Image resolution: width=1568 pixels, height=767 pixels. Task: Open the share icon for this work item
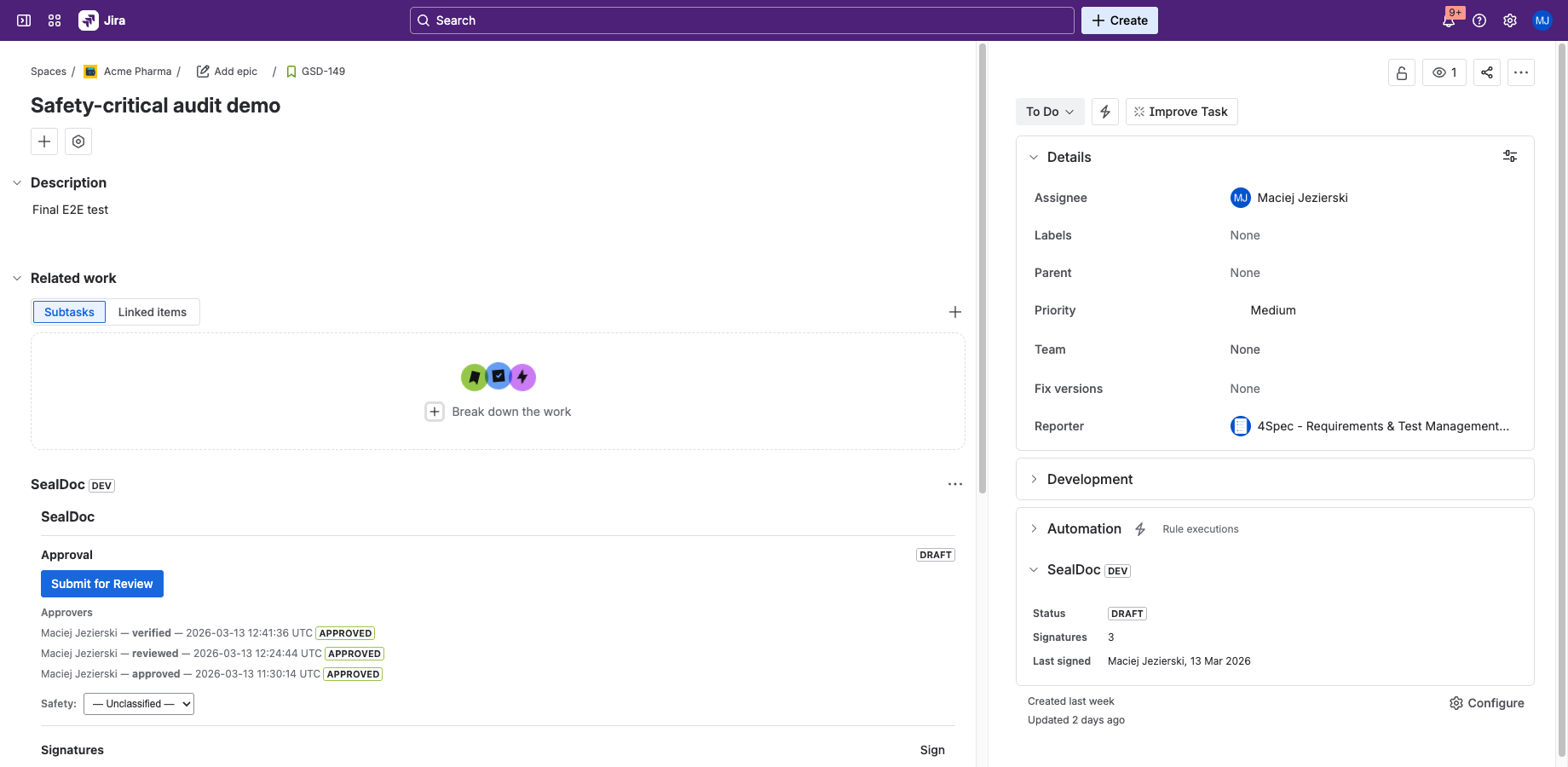point(1487,72)
